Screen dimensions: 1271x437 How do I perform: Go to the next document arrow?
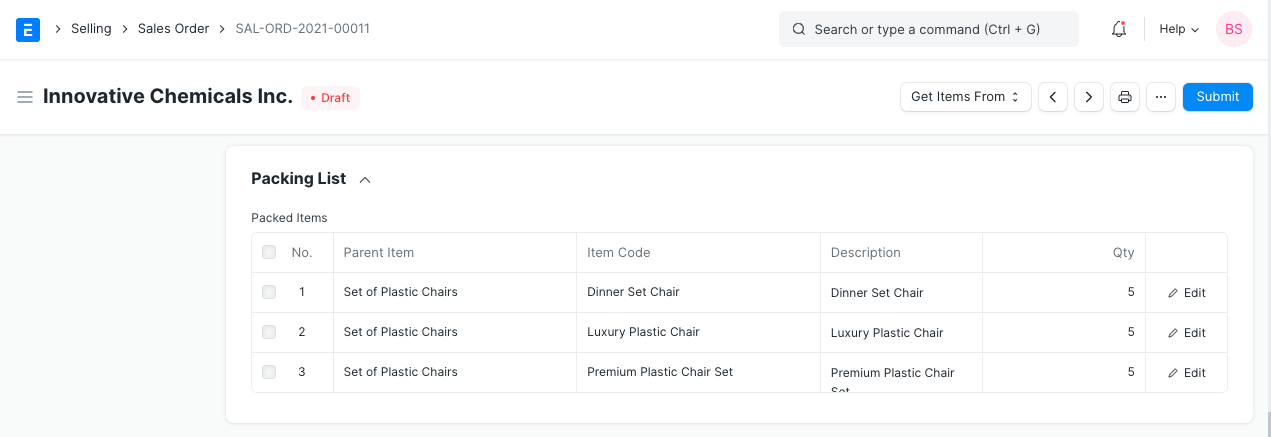coord(1089,97)
